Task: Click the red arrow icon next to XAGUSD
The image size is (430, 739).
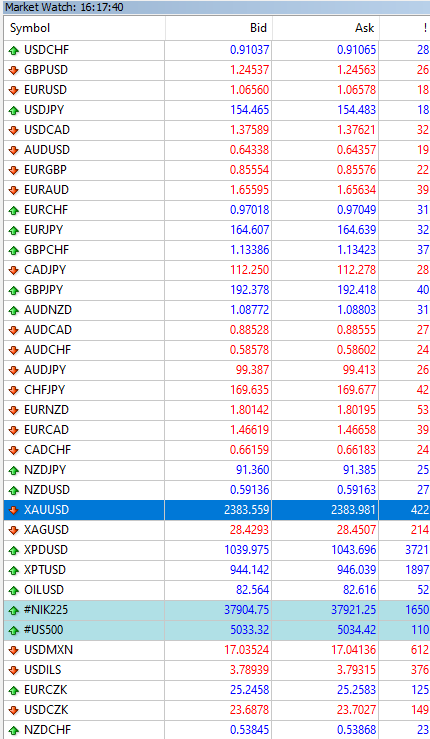Action: pyautogui.click(x=14, y=530)
